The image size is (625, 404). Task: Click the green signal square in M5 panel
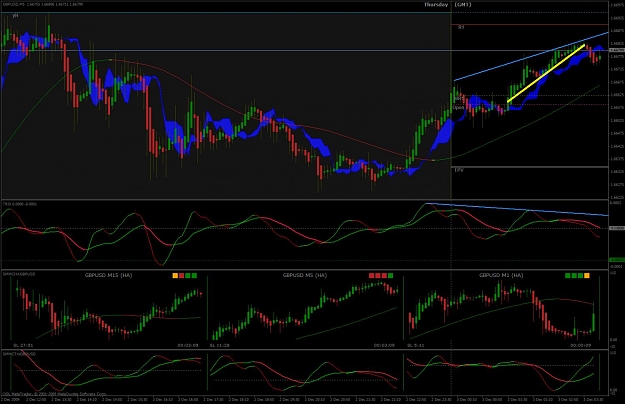click(x=391, y=276)
